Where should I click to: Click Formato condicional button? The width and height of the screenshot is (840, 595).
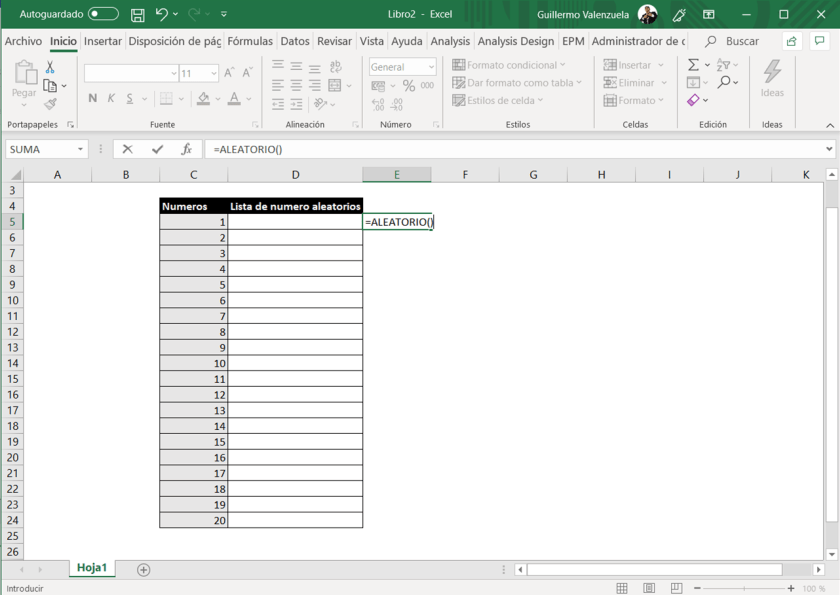click(510, 65)
